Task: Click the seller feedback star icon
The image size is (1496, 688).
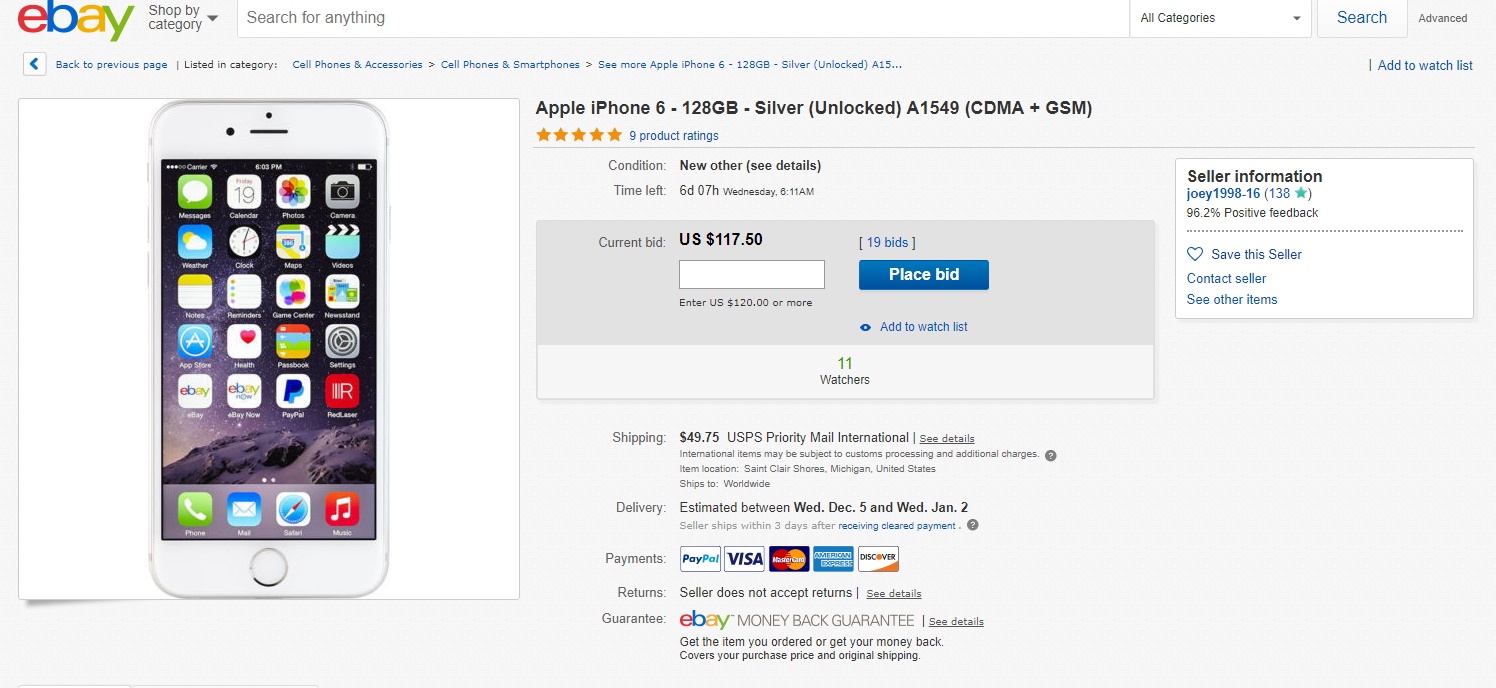Action: tap(1300, 193)
